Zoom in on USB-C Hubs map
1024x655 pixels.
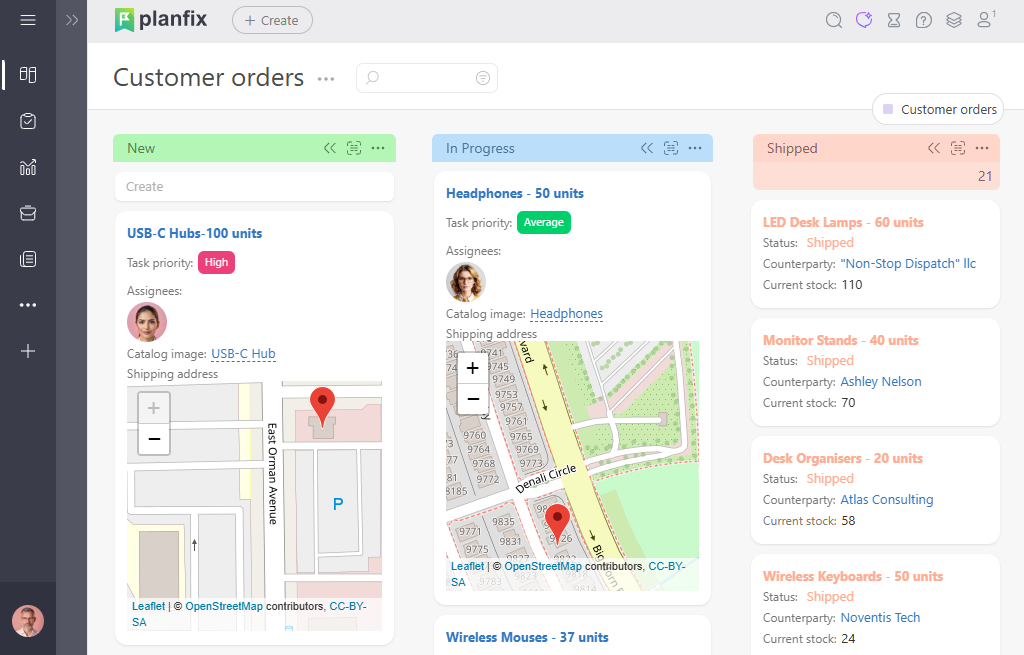153,408
